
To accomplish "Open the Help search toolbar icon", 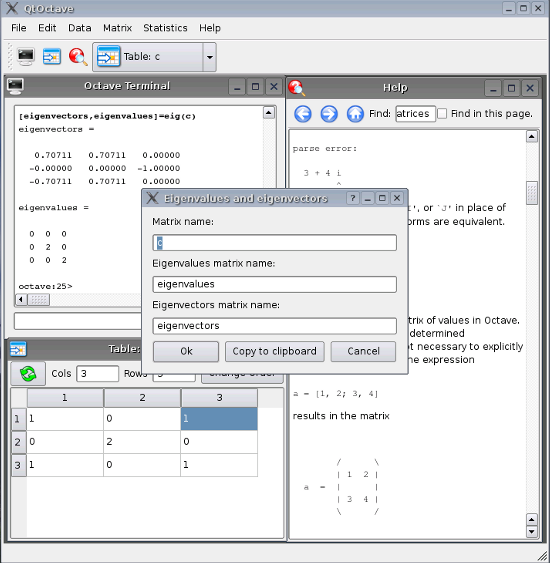I will (78, 57).
